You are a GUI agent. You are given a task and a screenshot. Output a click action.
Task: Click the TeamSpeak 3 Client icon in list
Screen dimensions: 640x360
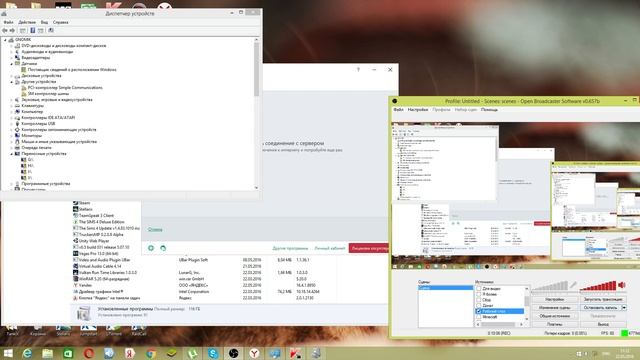pos(76,216)
